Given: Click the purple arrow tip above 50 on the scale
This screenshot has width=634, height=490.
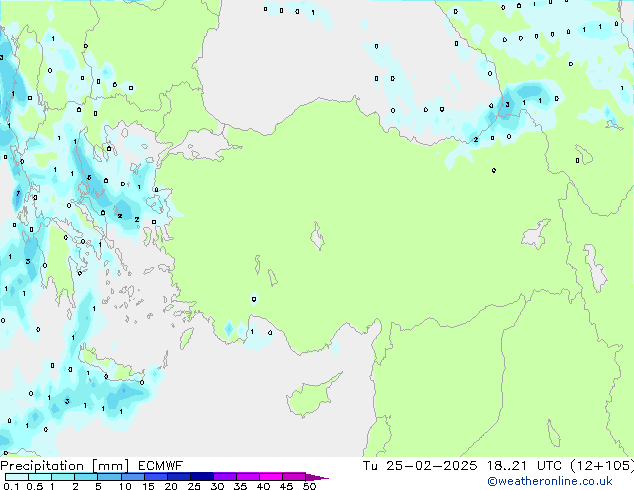Looking at the screenshot, I should pos(317,477).
